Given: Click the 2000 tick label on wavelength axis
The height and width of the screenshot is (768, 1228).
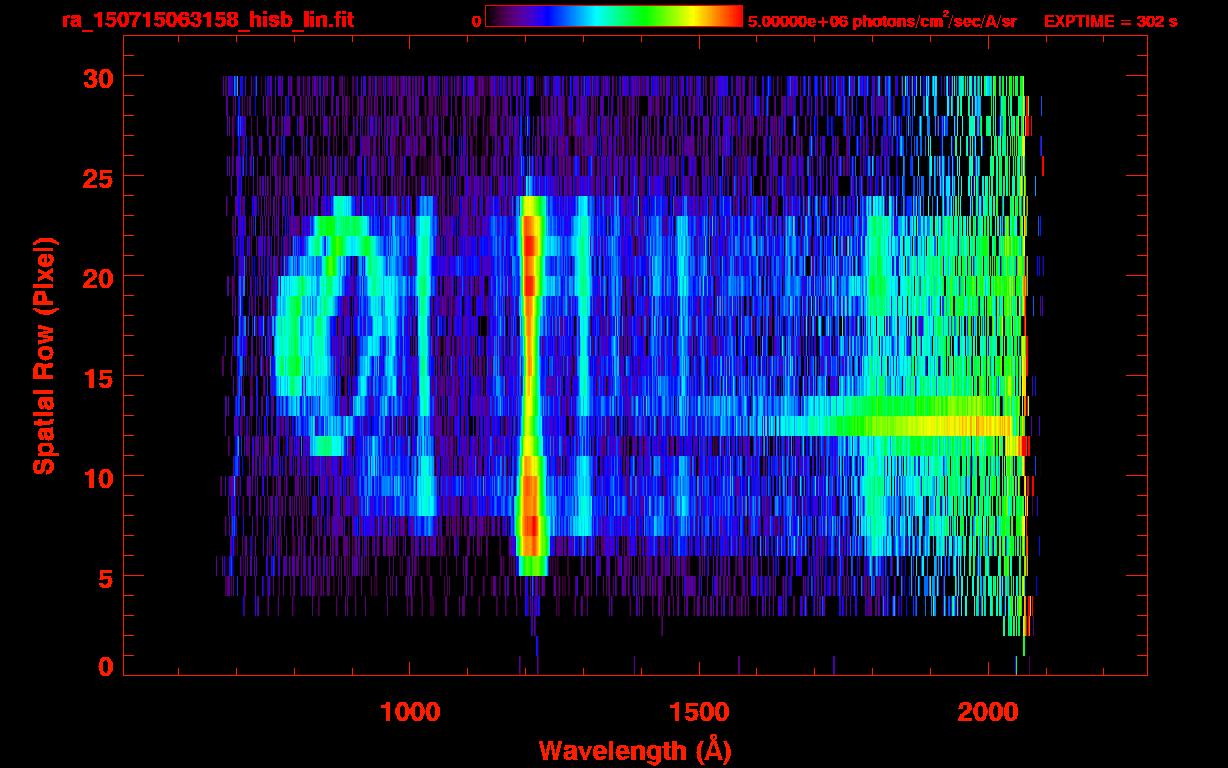Looking at the screenshot, I should [x=986, y=712].
